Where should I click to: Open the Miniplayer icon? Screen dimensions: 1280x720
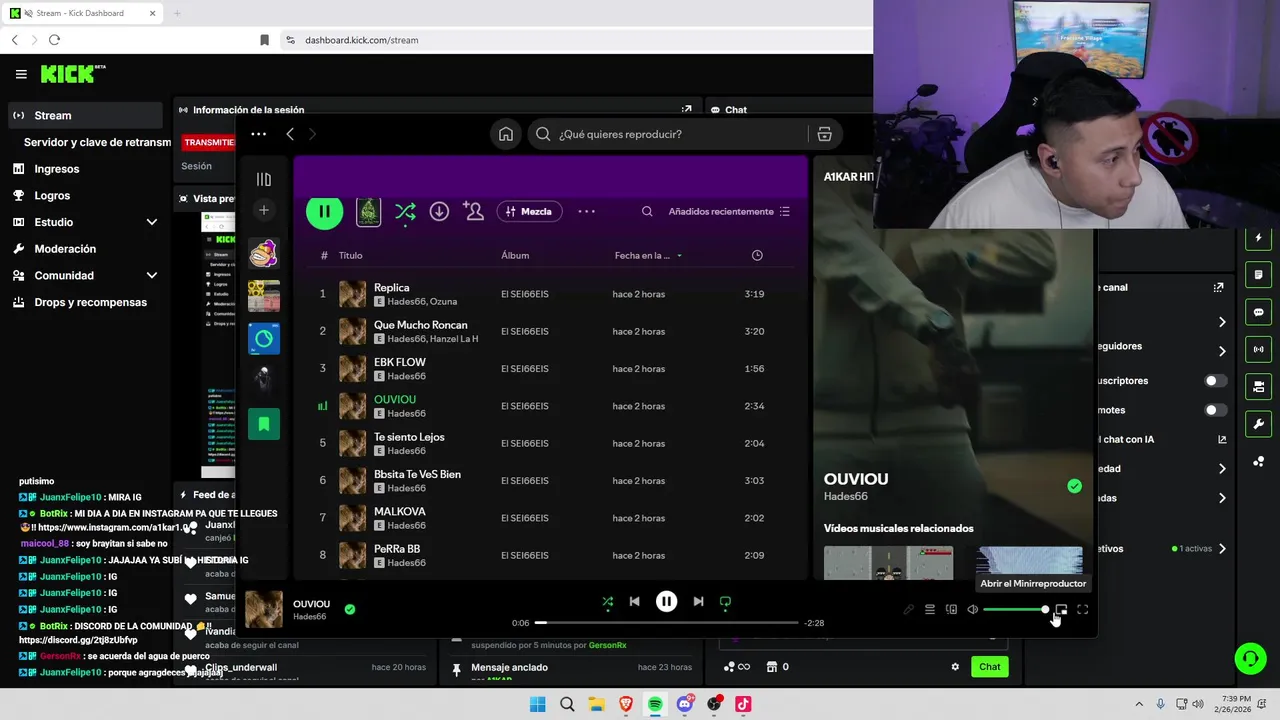(1061, 610)
